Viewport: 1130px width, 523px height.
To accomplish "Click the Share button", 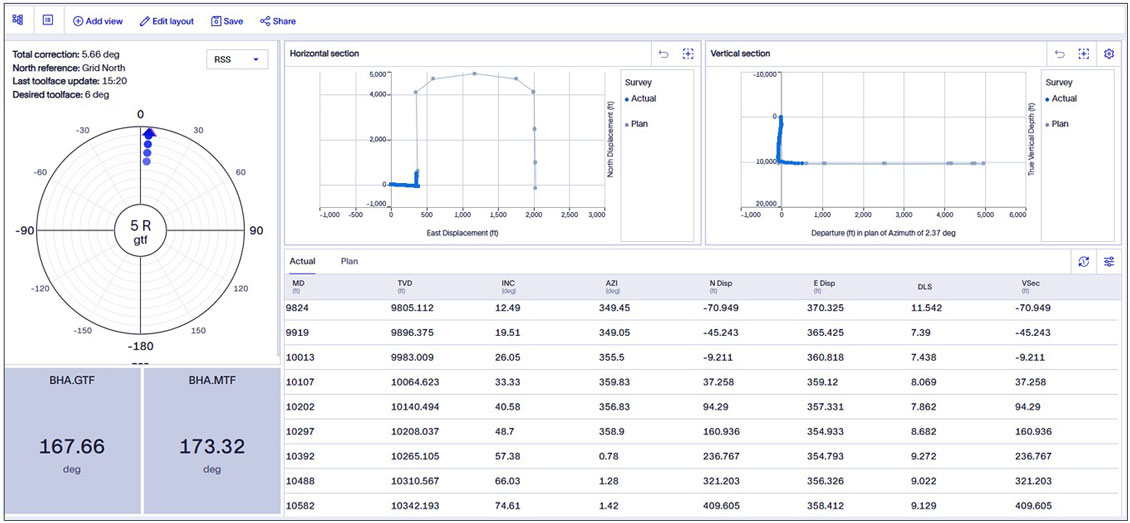I will pyautogui.click(x=278, y=21).
